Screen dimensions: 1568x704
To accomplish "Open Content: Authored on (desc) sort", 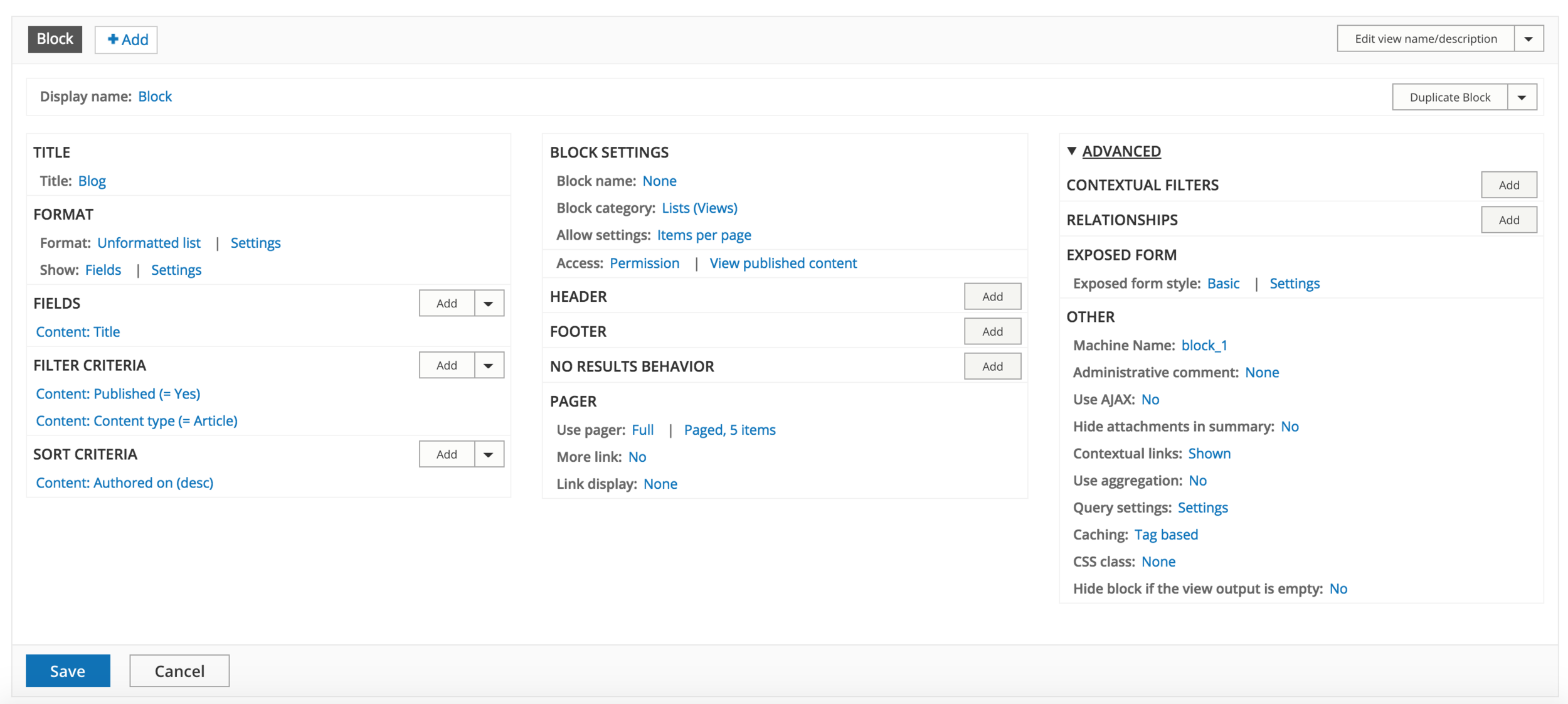I will pos(124,483).
